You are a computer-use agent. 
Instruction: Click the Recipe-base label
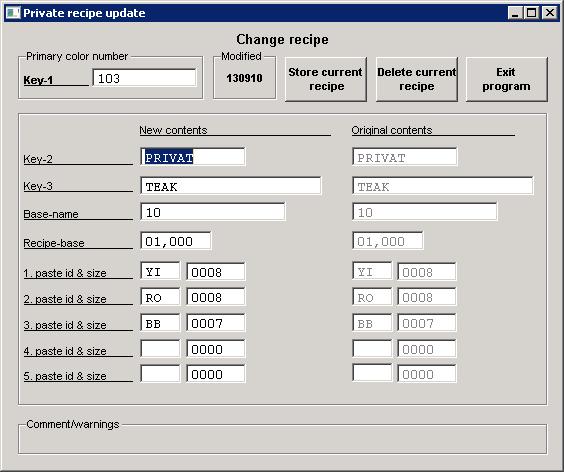pyautogui.click(x=54, y=243)
